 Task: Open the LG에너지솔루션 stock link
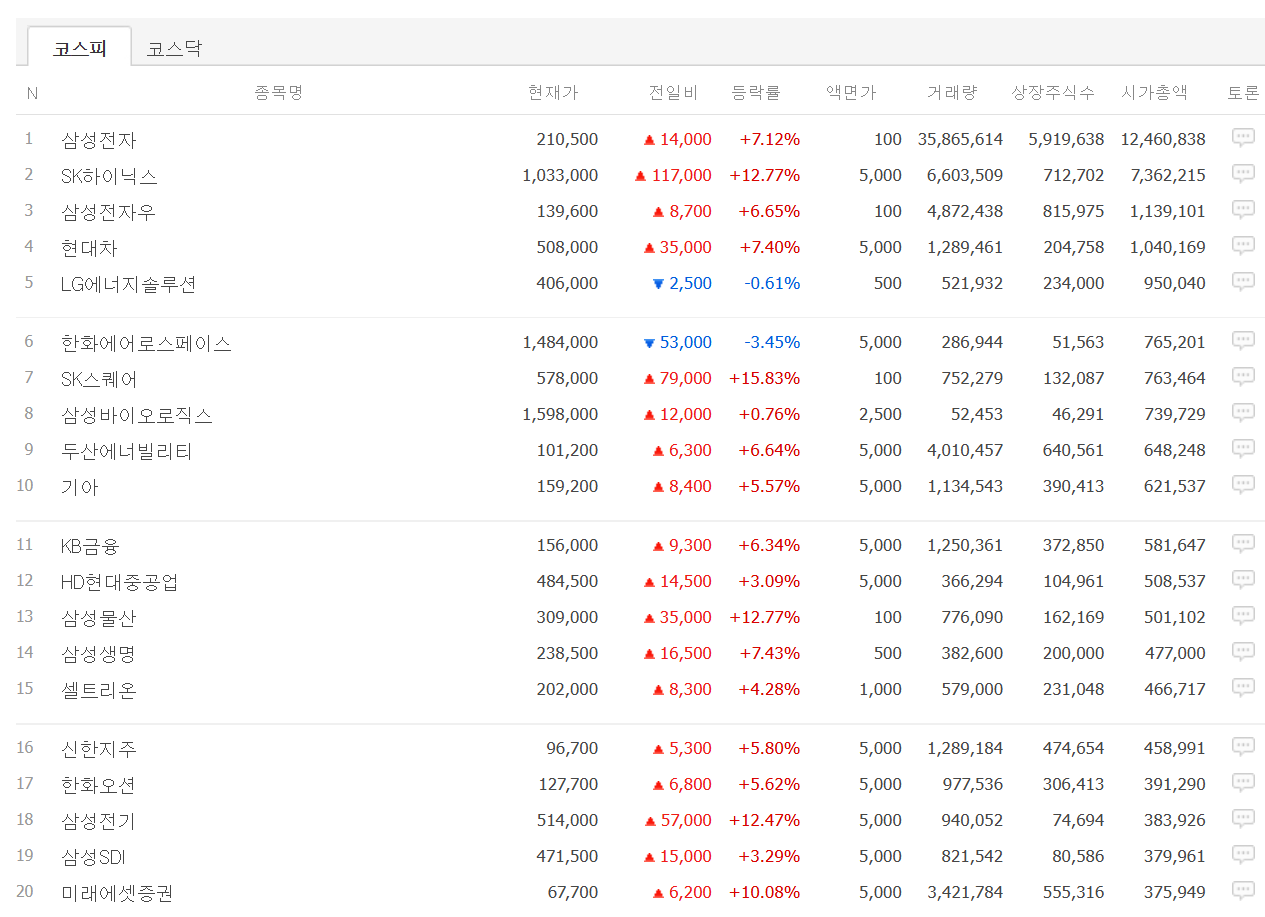coord(128,284)
